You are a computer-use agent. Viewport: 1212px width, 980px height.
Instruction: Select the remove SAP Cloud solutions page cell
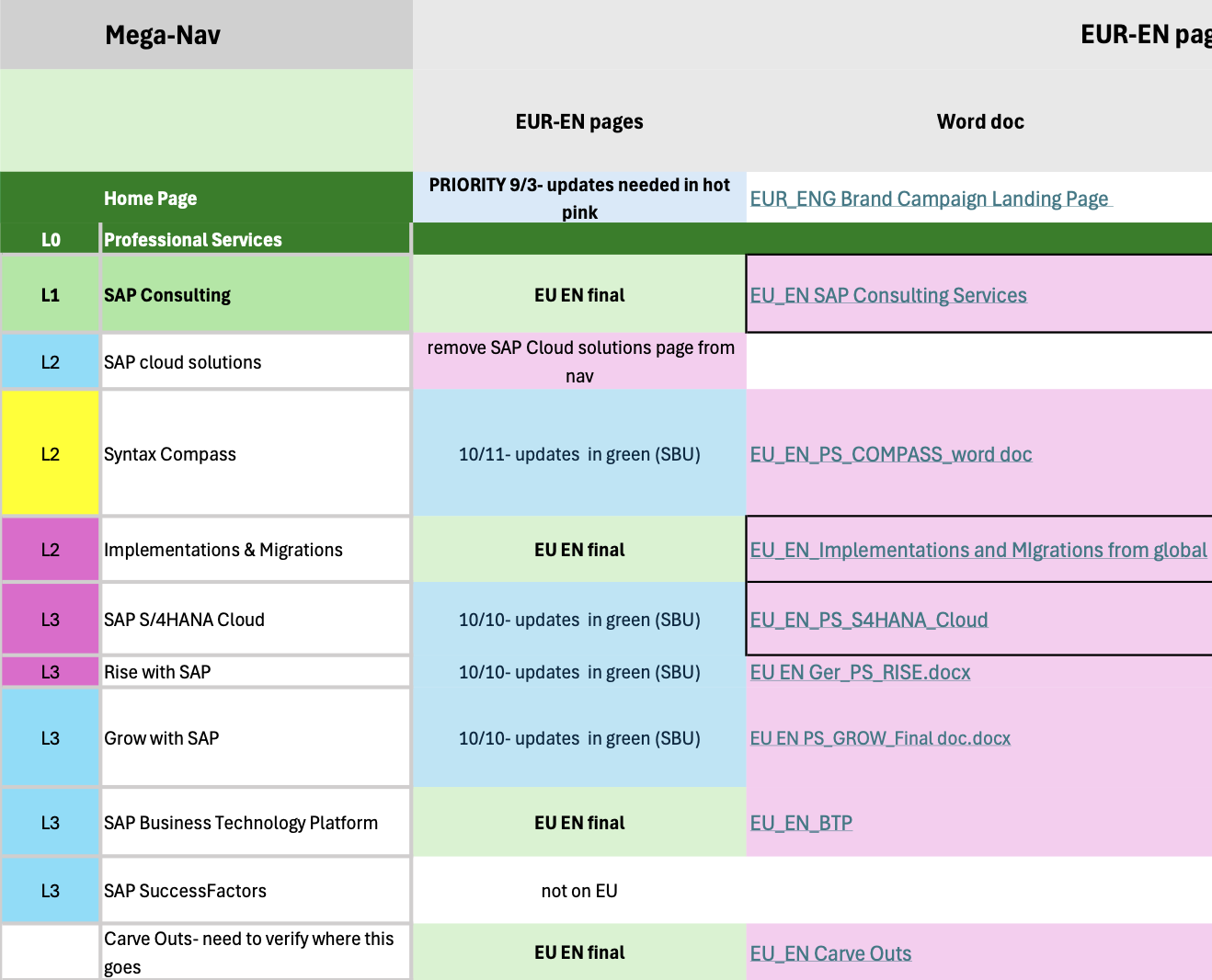click(579, 361)
